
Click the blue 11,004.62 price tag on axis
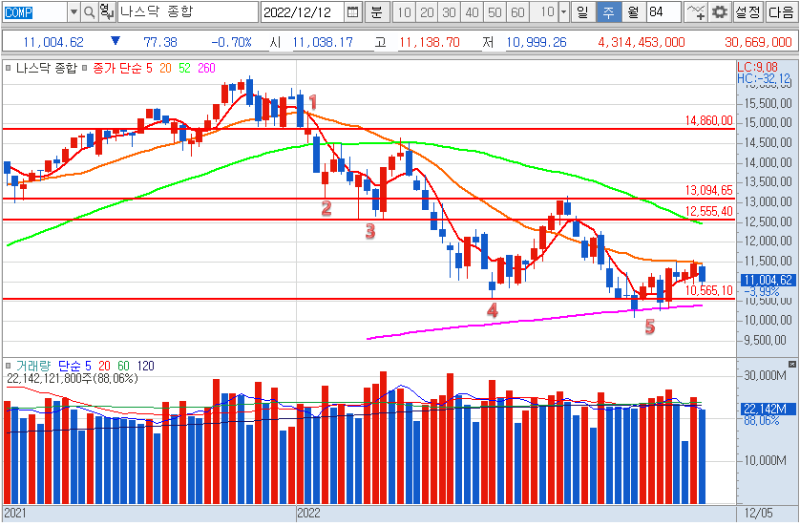tap(768, 280)
